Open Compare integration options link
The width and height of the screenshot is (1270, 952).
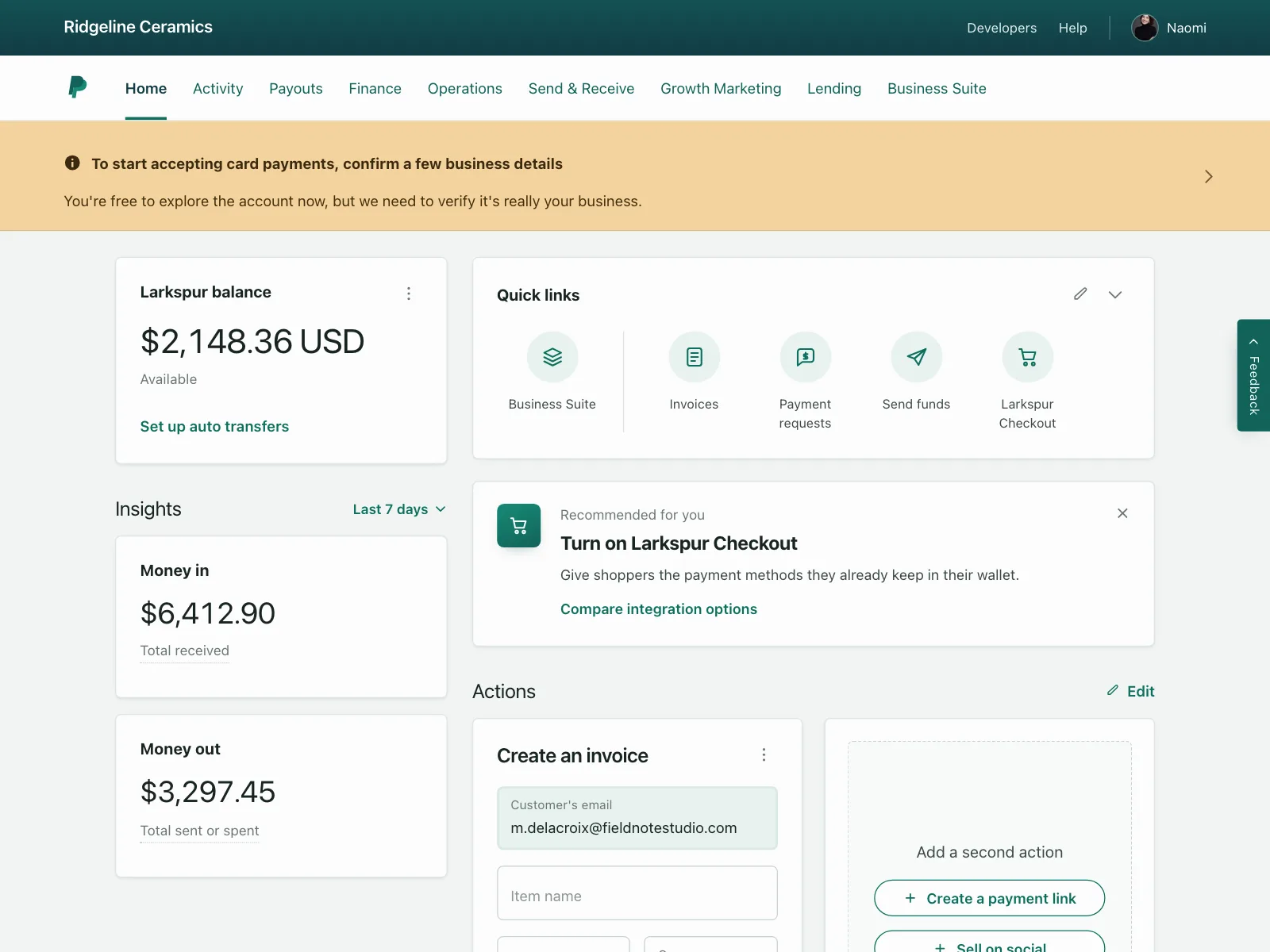(x=659, y=609)
